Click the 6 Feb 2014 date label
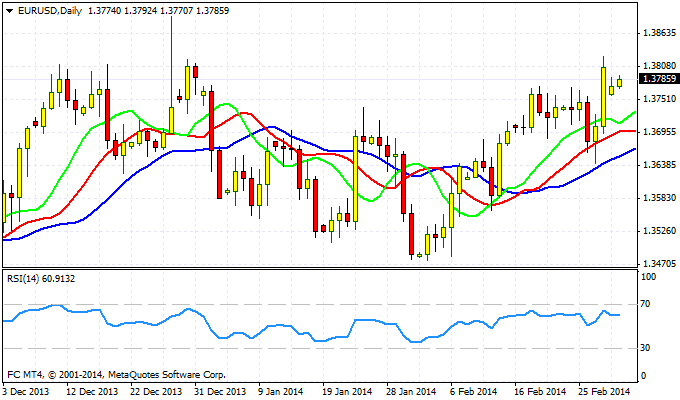Screen dimensions: 680x400 pyautogui.click(x=473, y=392)
